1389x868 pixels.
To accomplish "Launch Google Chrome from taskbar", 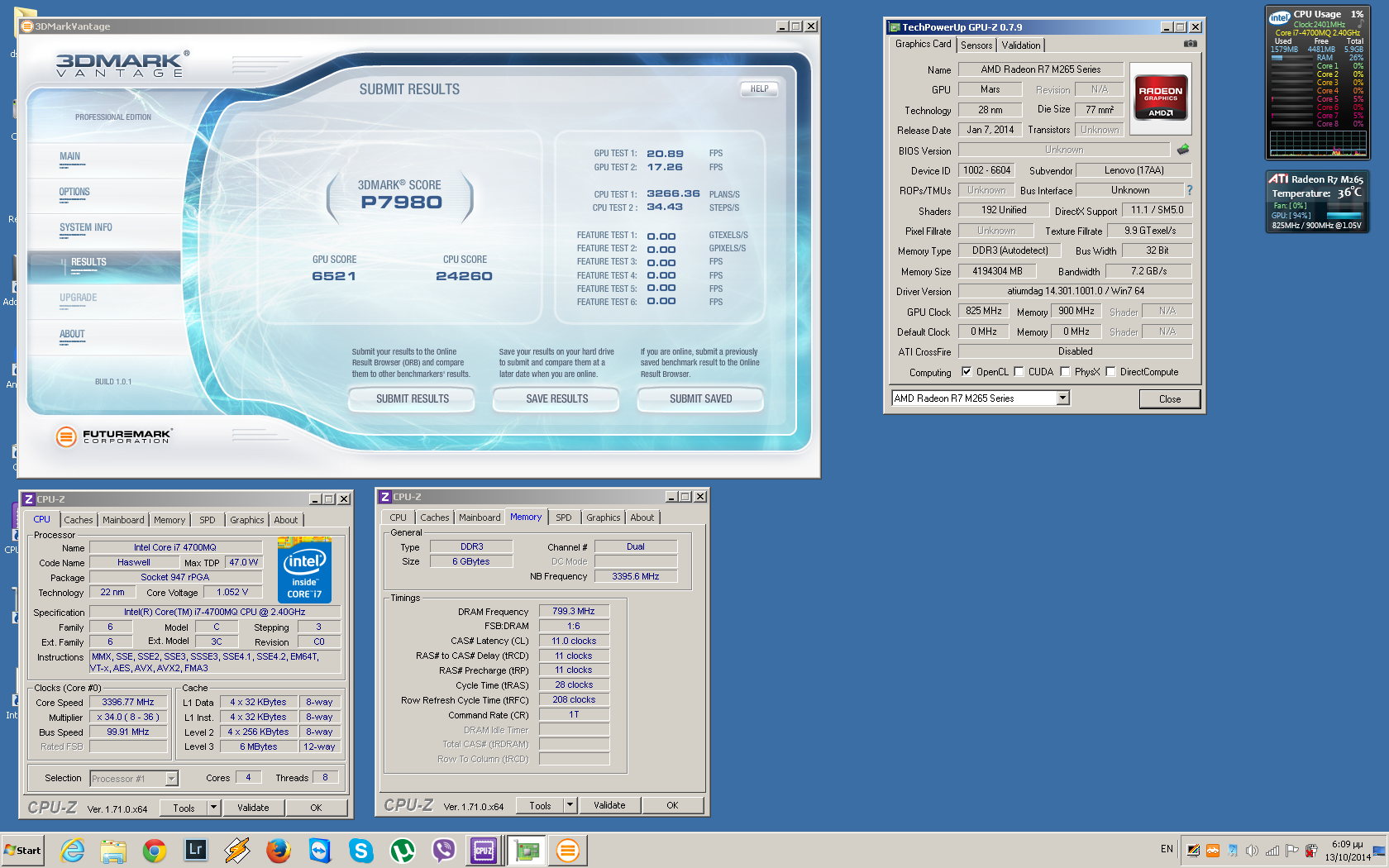I will [155, 850].
